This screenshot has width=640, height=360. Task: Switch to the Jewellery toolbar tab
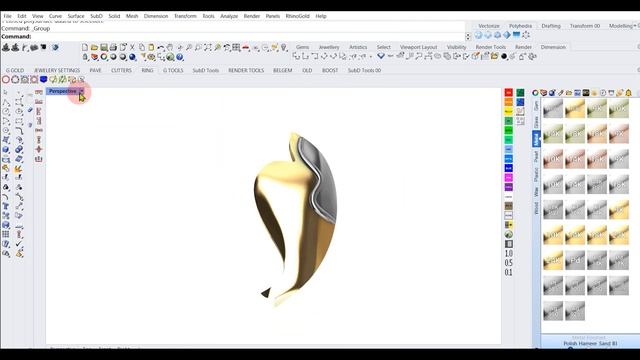click(x=329, y=47)
